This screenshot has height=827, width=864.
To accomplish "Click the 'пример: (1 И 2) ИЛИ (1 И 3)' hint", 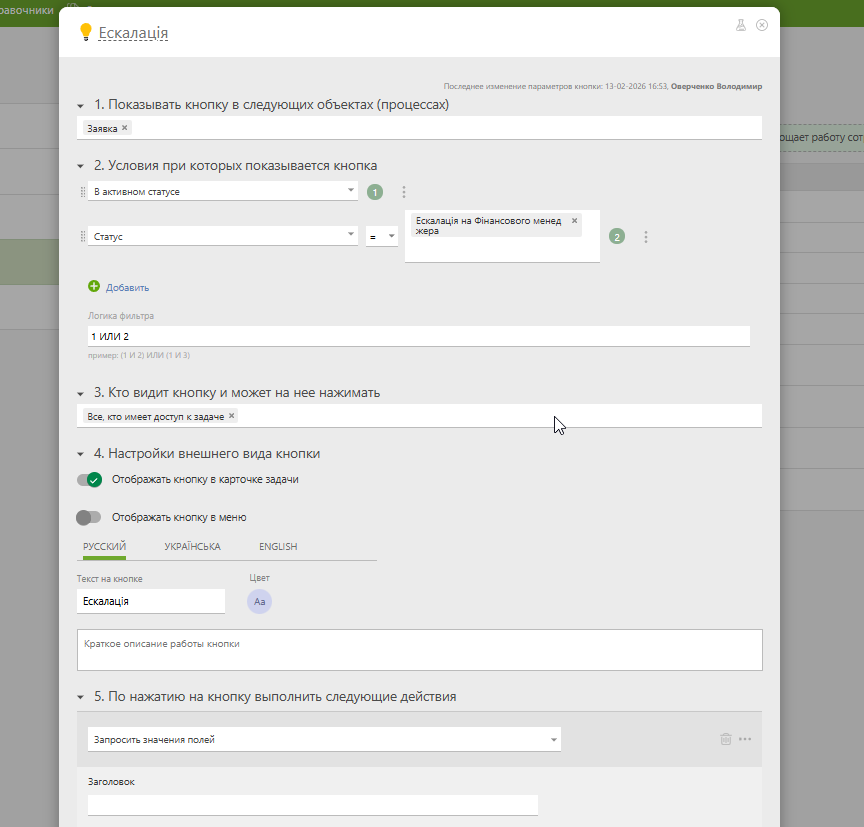I will (x=139, y=355).
